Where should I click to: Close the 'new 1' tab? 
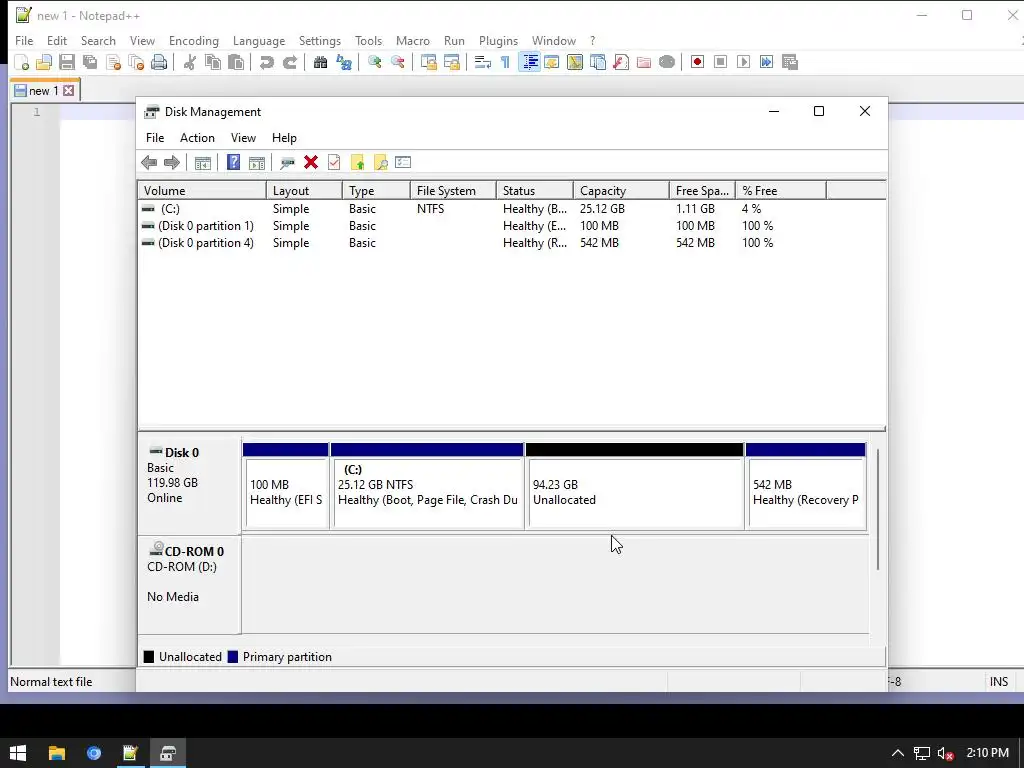pos(69,91)
